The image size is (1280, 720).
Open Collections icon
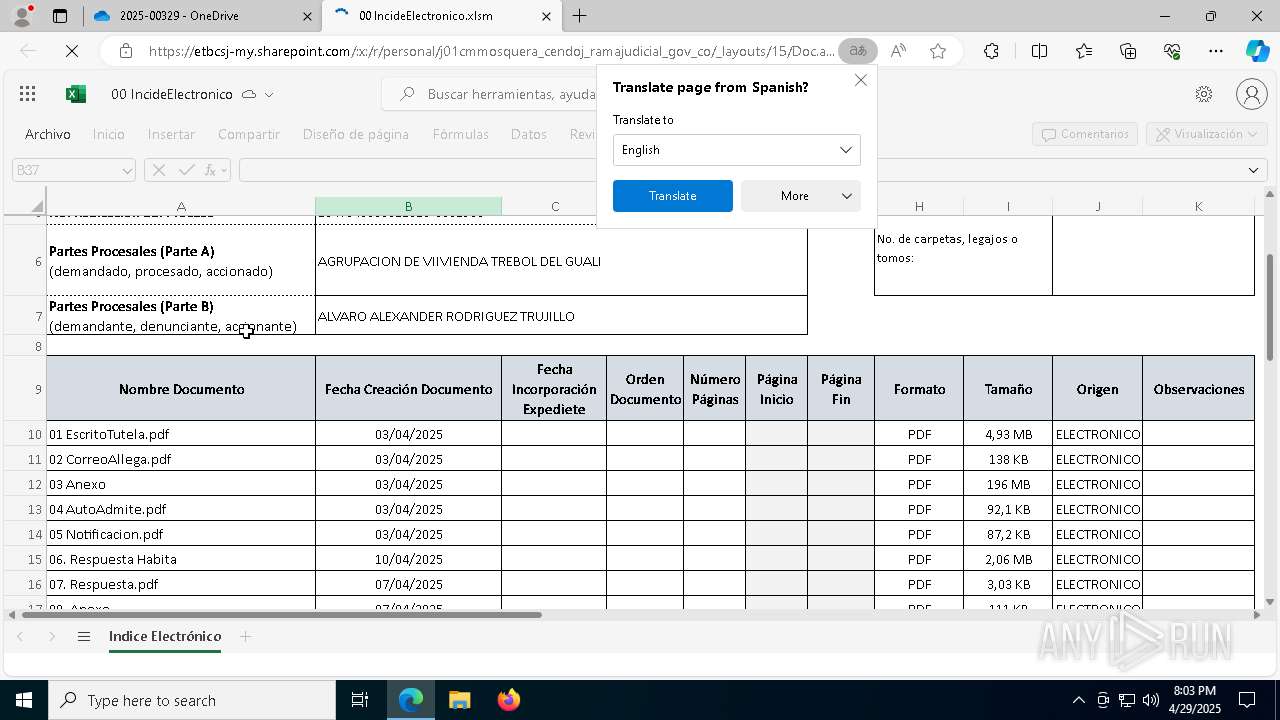[x=1128, y=51]
